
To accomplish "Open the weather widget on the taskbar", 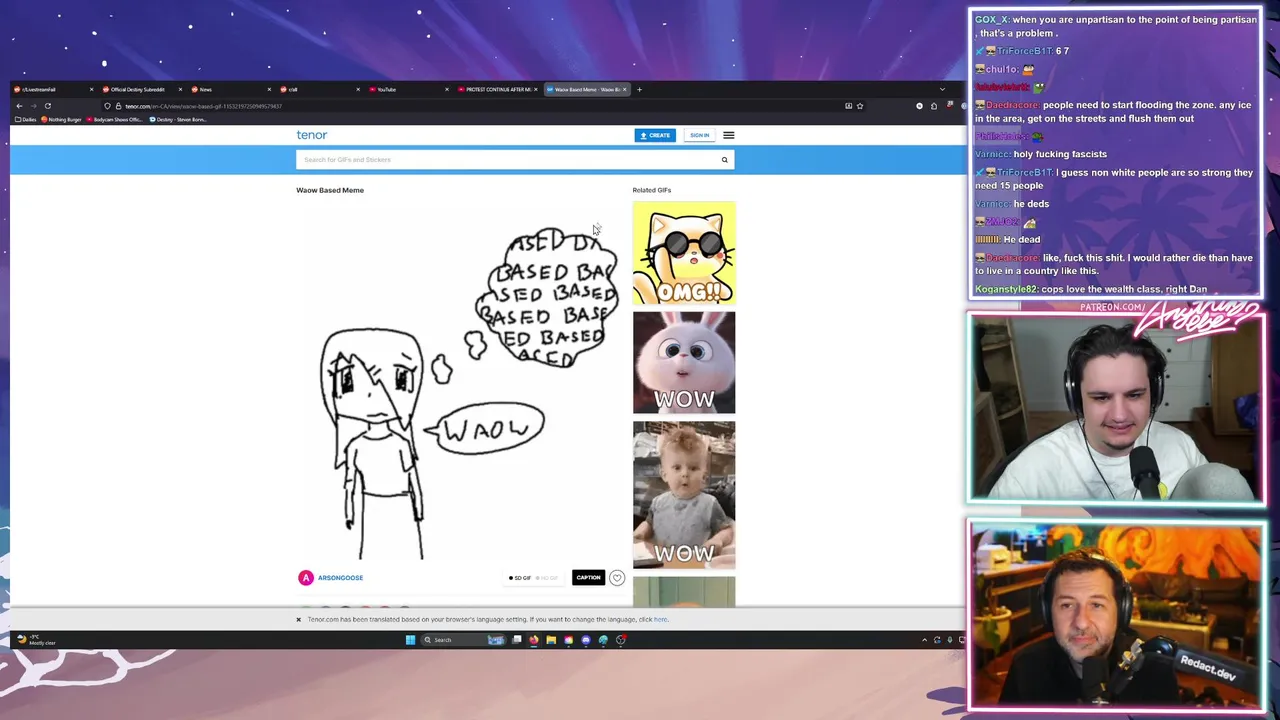I will (38, 640).
